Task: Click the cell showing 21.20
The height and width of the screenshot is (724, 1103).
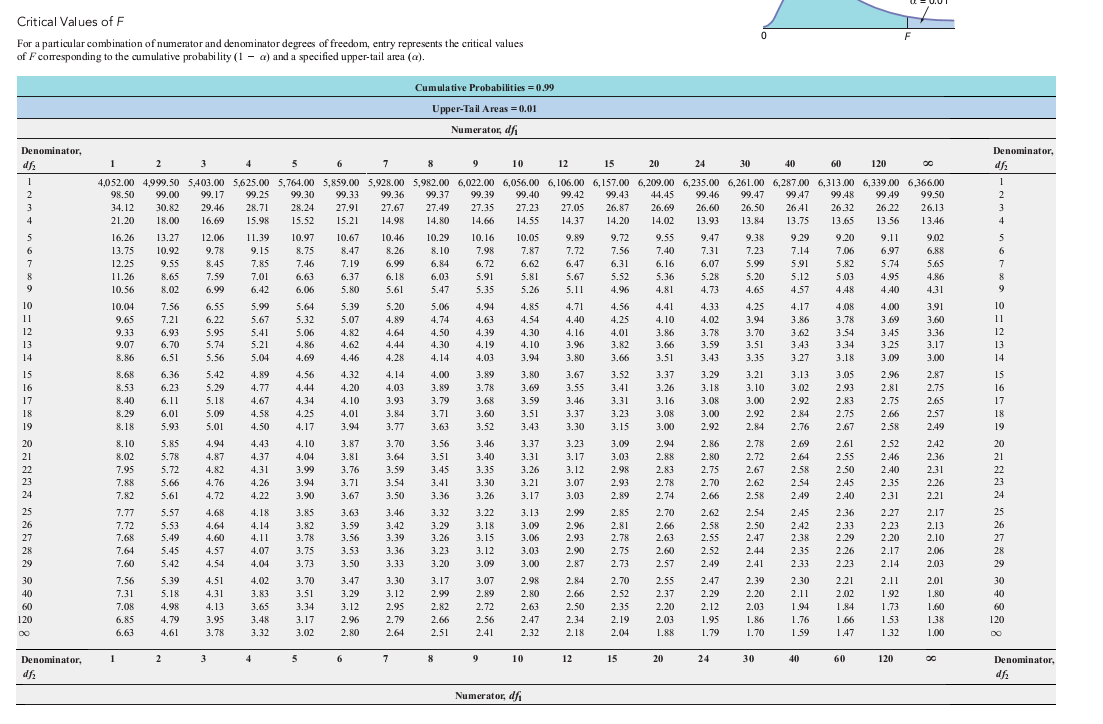Action: click(122, 221)
